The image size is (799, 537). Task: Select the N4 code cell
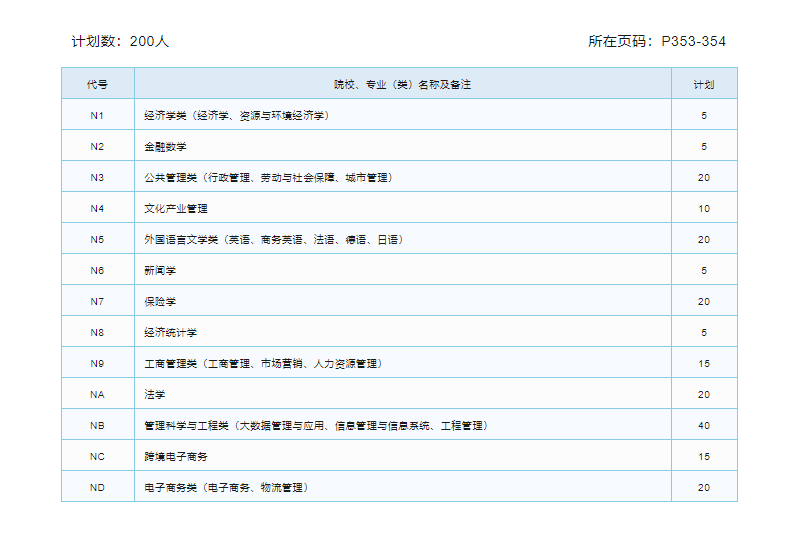pos(97,209)
